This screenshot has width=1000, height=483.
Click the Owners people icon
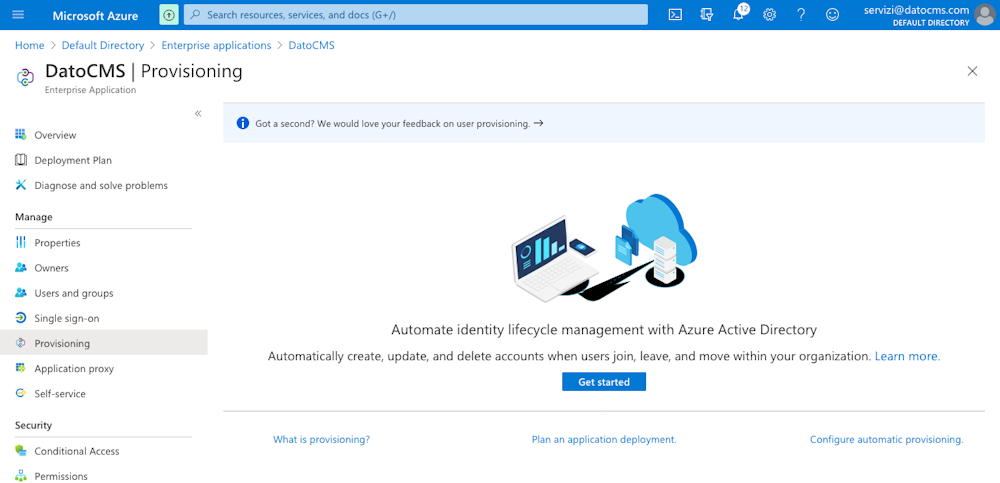click(x=21, y=268)
